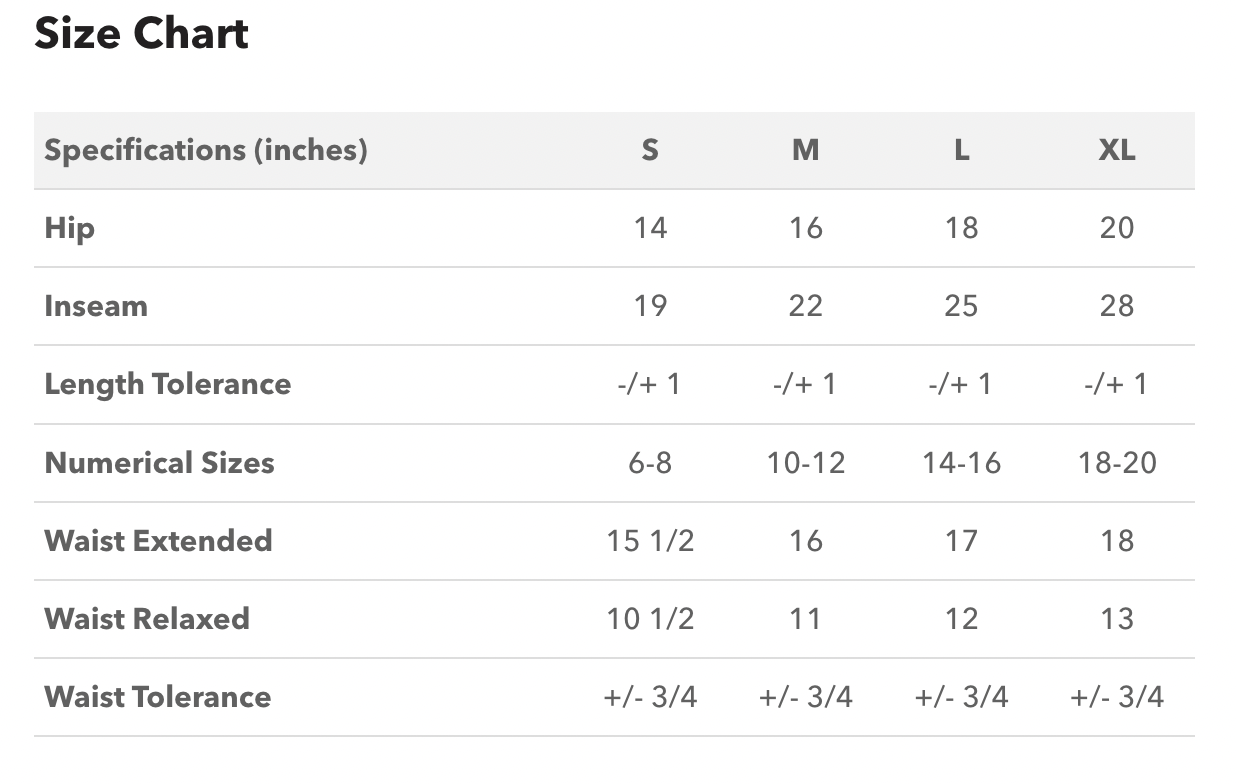Click the numerical size 10-12 cell
Screen dimensions: 1236x784
pos(805,463)
